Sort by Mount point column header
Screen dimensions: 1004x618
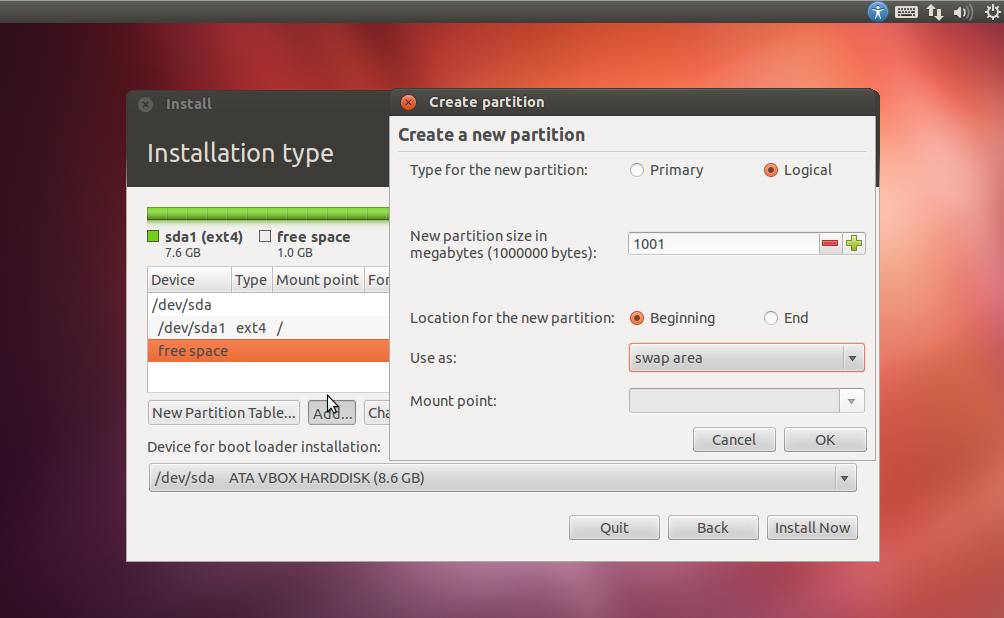318,280
